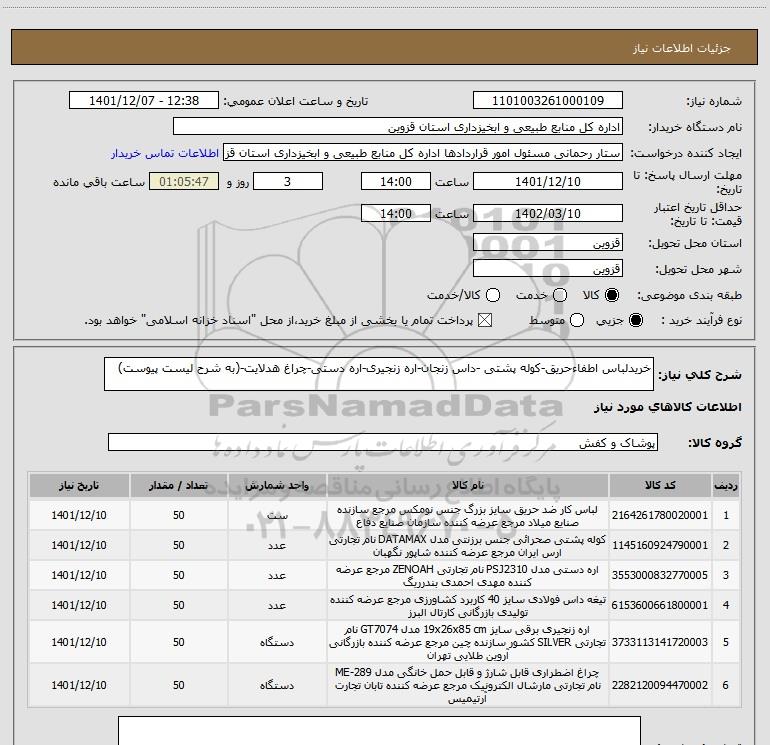Click the نام کالا column header

pyautogui.click(x=468, y=485)
